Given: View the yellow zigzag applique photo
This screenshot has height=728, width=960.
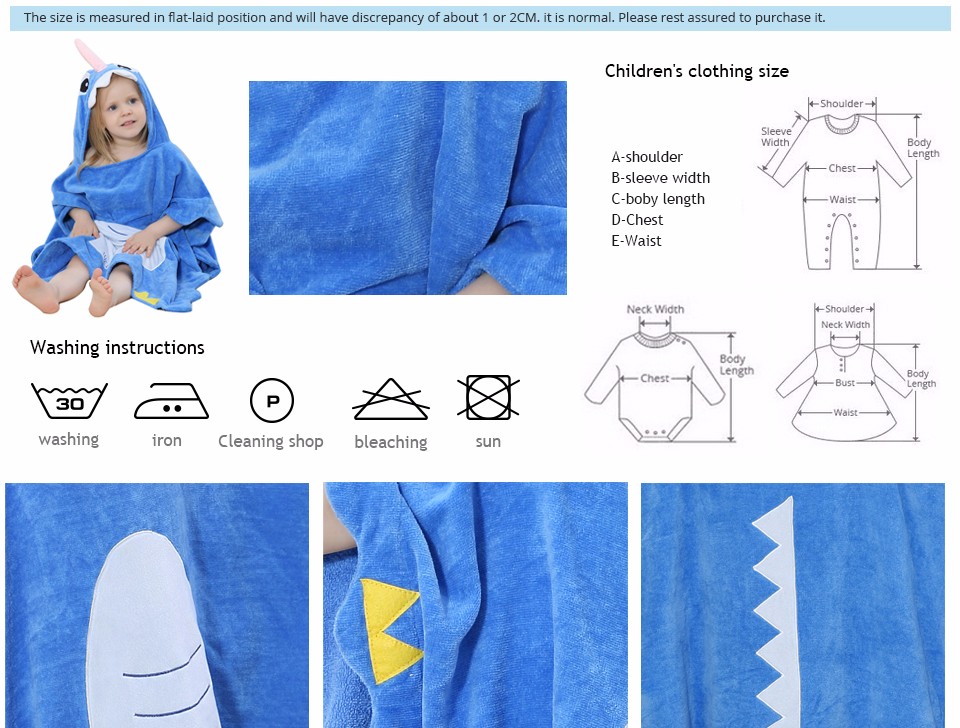Looking at the screenshot, I should tap(475, 605).
